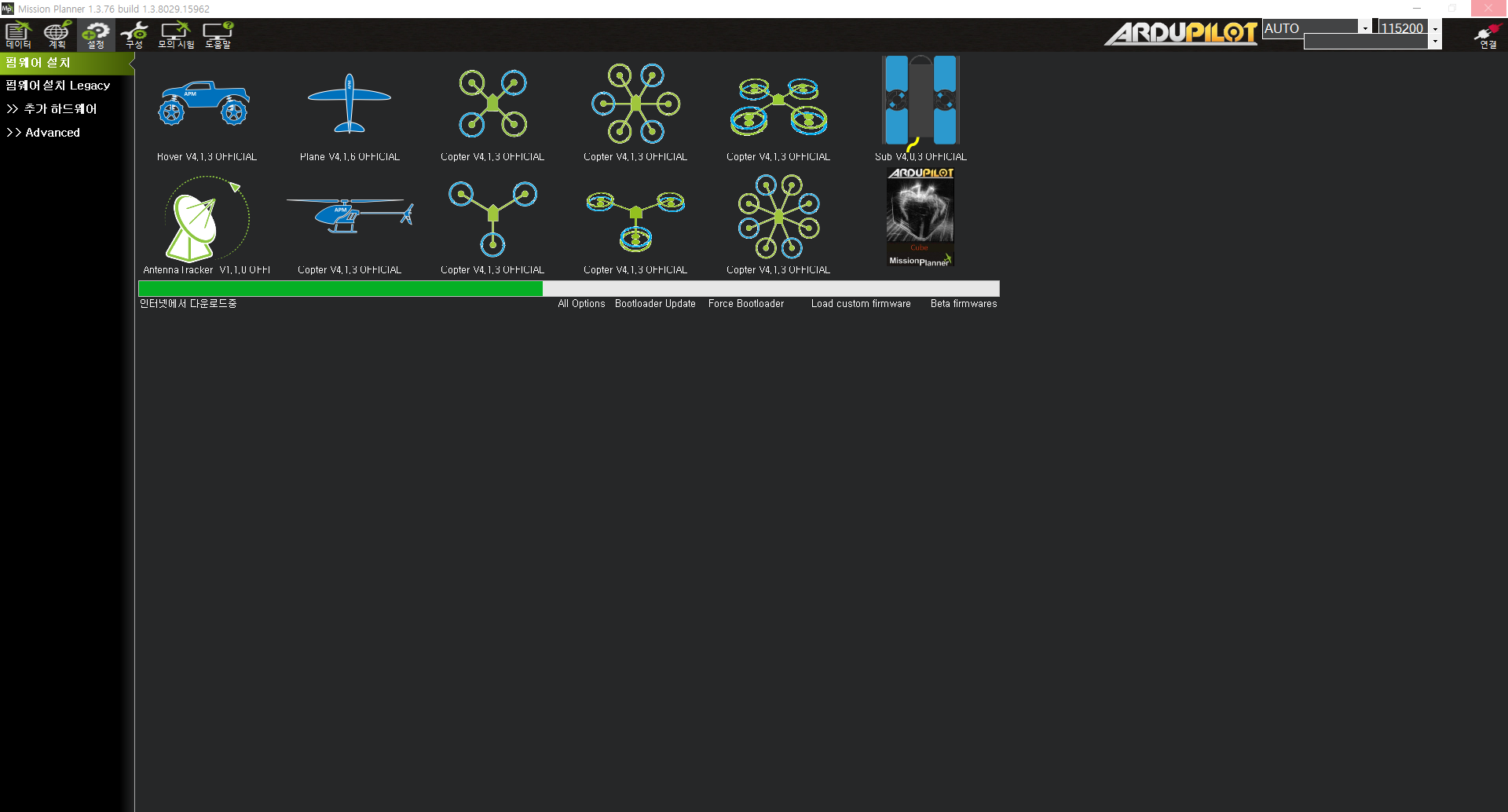Choose the Sub underwater vehicle icon
Screen dimensions: 1508x812
tap(921, 102)
